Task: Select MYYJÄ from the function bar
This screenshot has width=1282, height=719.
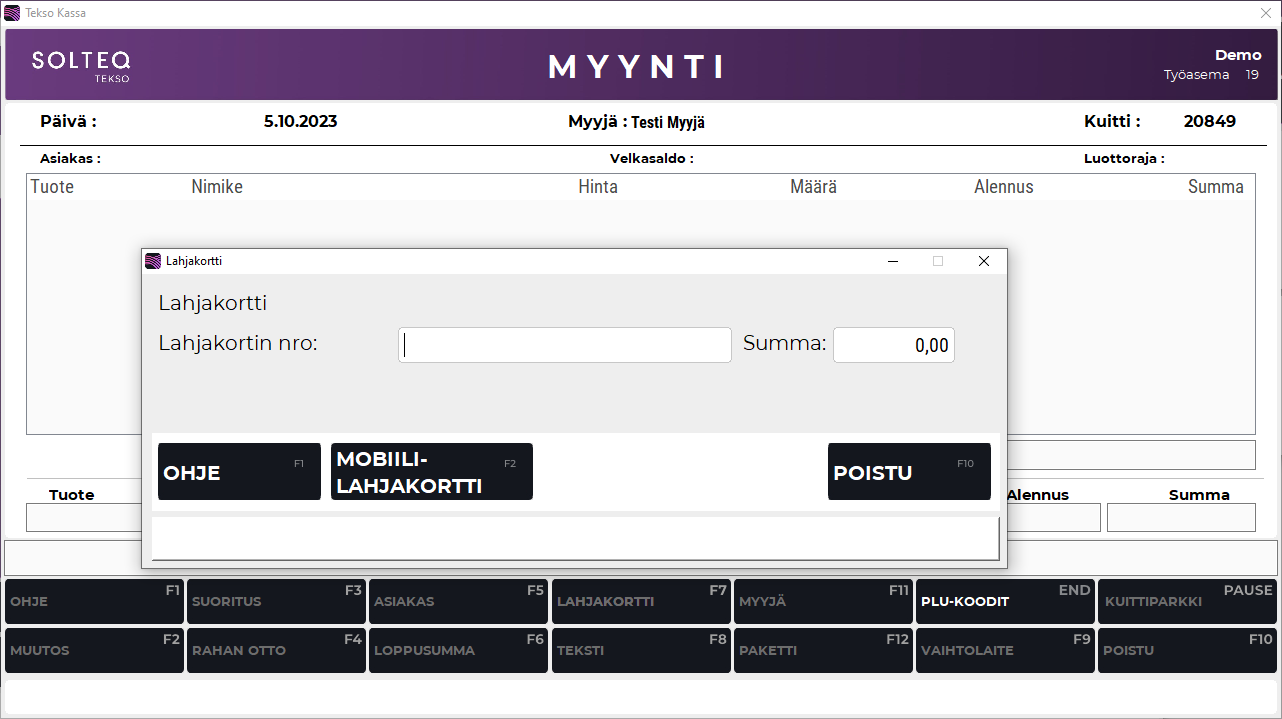Action: [x=822, y=601]
